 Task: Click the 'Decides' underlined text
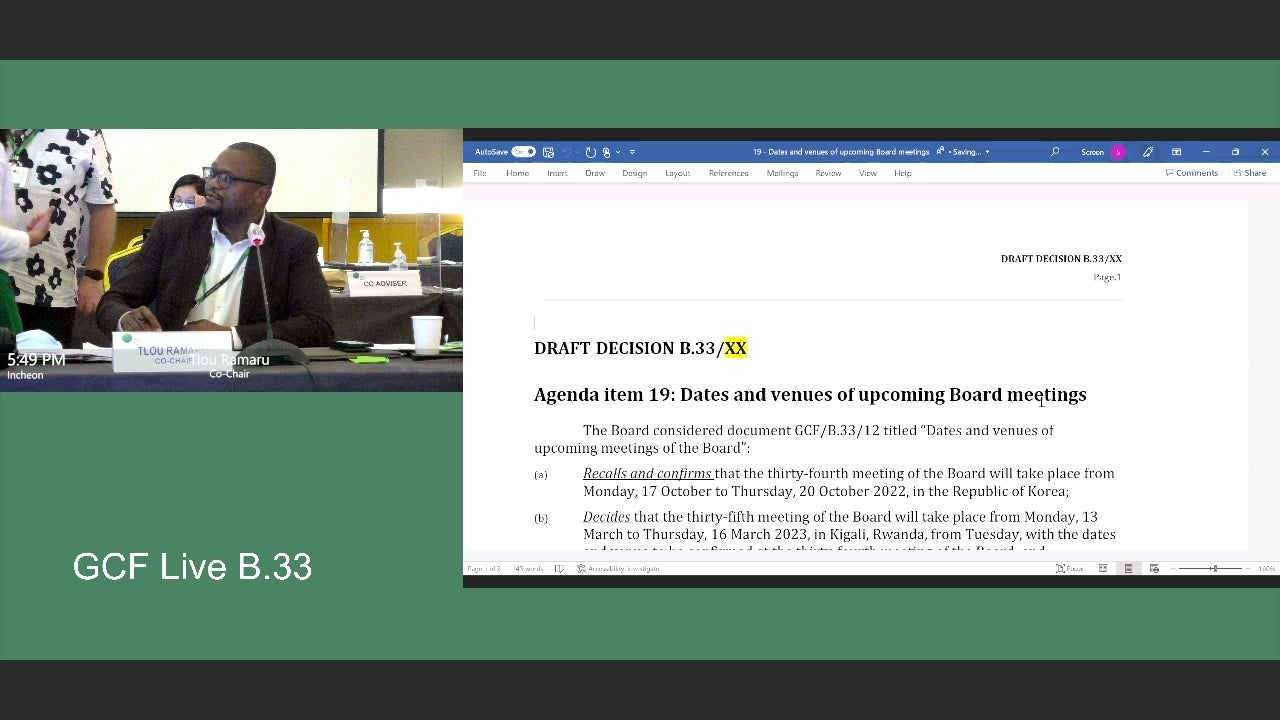click(607, 517)
